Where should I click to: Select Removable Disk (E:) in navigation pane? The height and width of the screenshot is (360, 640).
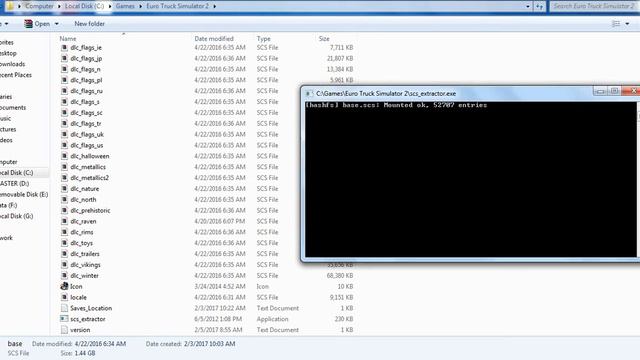pyautogui.click(x=24, y=194)
